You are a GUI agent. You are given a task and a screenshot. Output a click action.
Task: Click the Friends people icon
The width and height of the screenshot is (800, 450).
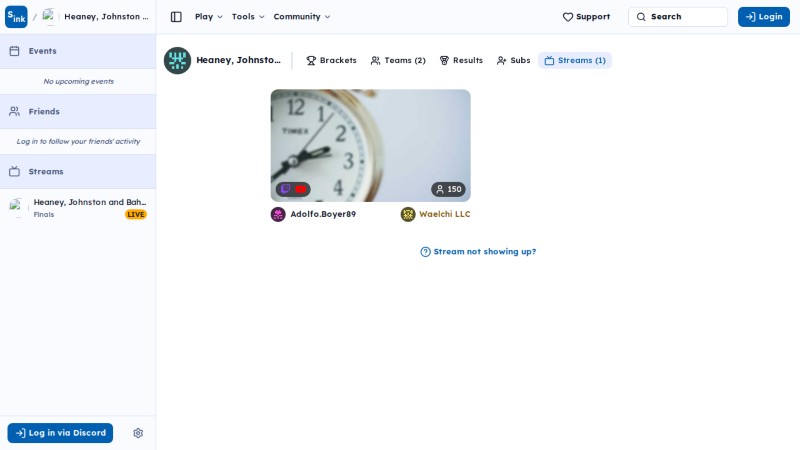point(14,111)
